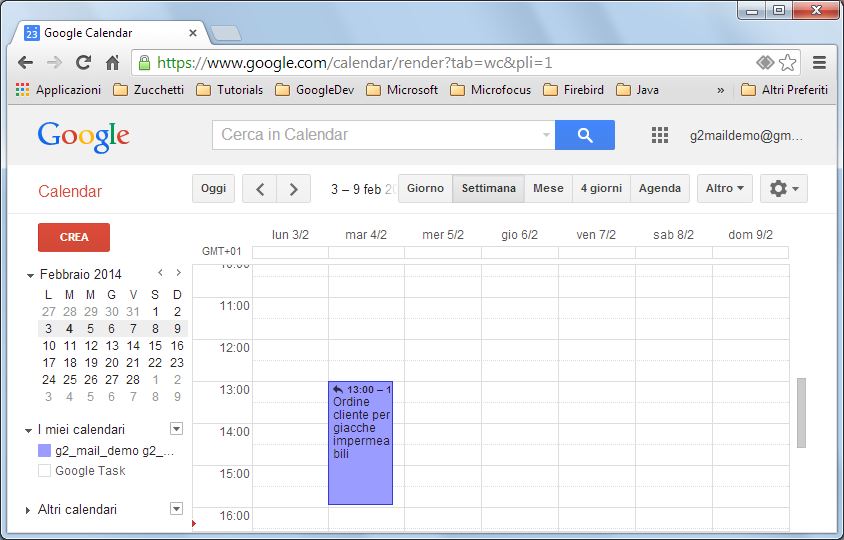Open the settings gear menu

coord(784,188)
